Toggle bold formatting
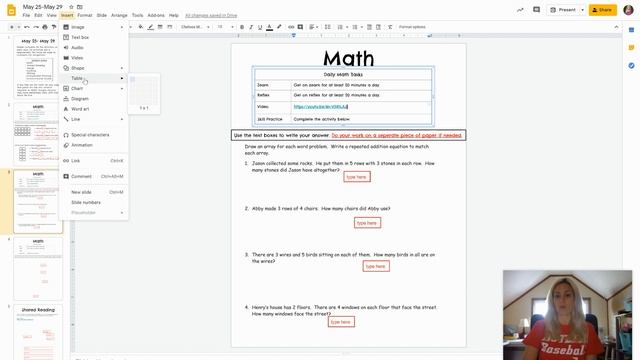640x360 pixels. [242, 27]
